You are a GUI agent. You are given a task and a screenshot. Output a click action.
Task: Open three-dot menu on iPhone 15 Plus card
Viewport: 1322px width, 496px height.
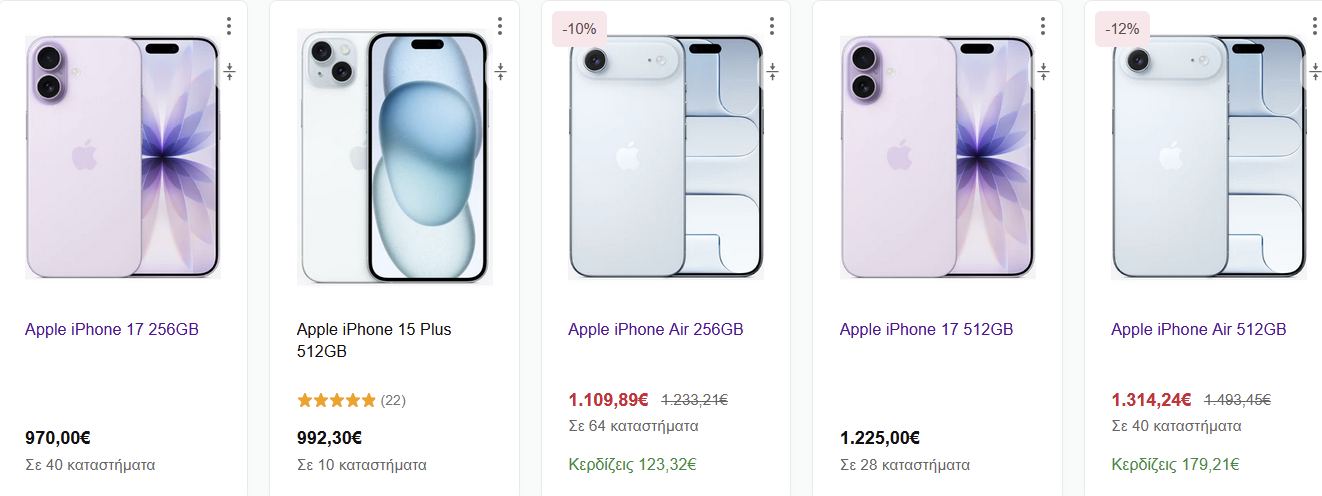click(501, 26)
